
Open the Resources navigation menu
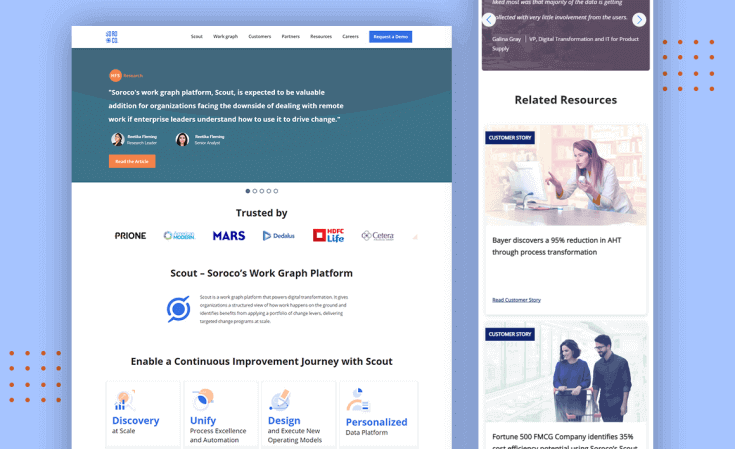[320, 36]
